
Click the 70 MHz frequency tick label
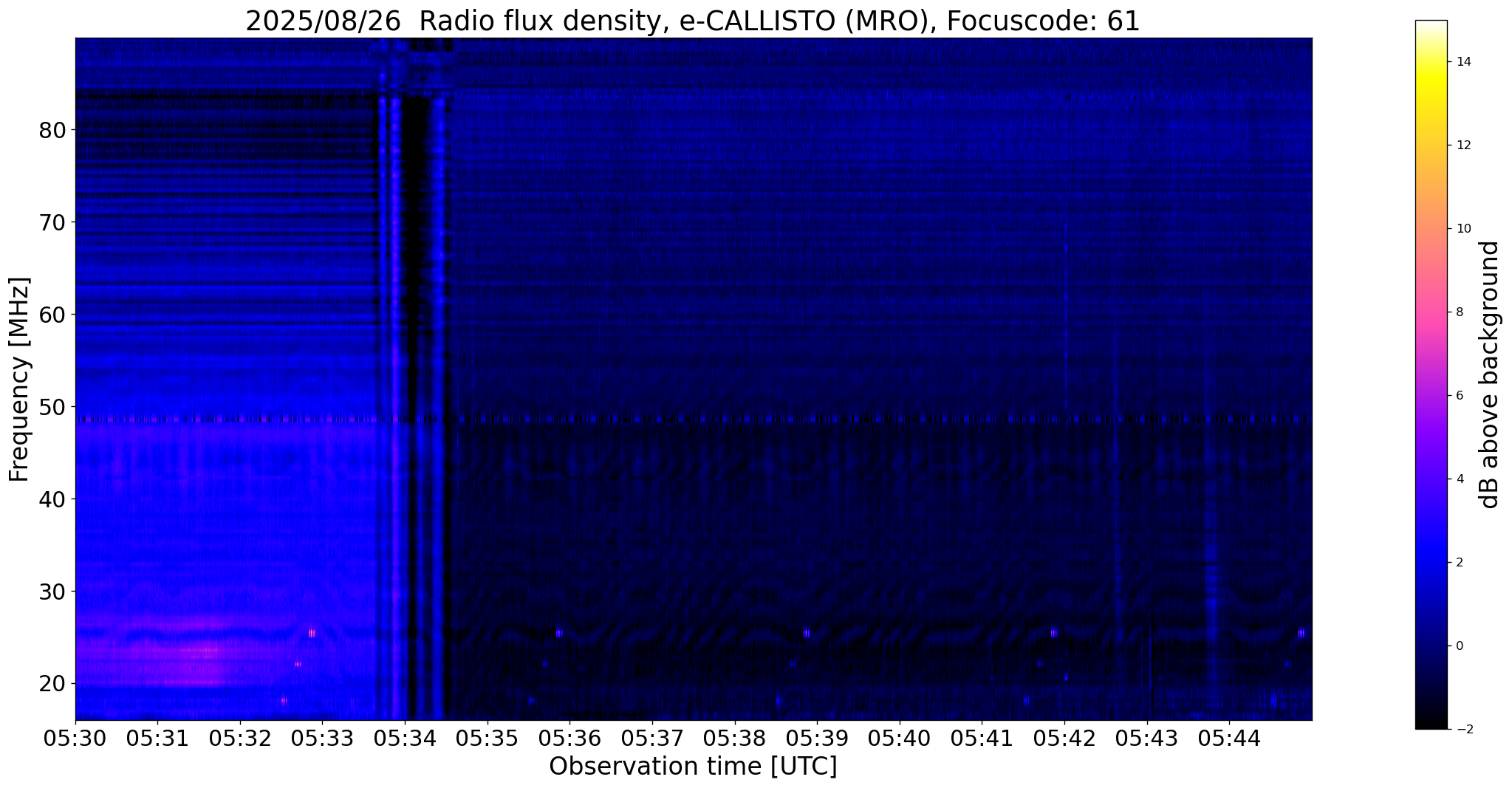52,222
